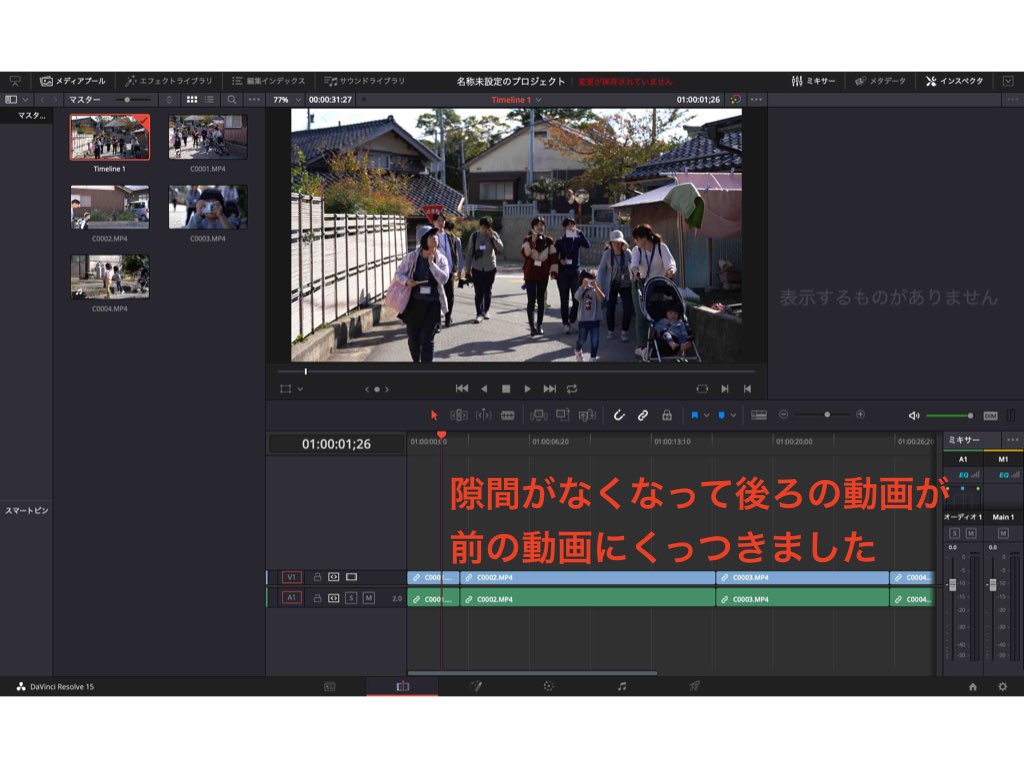Click the full-extent zoom icon
This screenshot has width=1024, height=768.
click(759, 415)
